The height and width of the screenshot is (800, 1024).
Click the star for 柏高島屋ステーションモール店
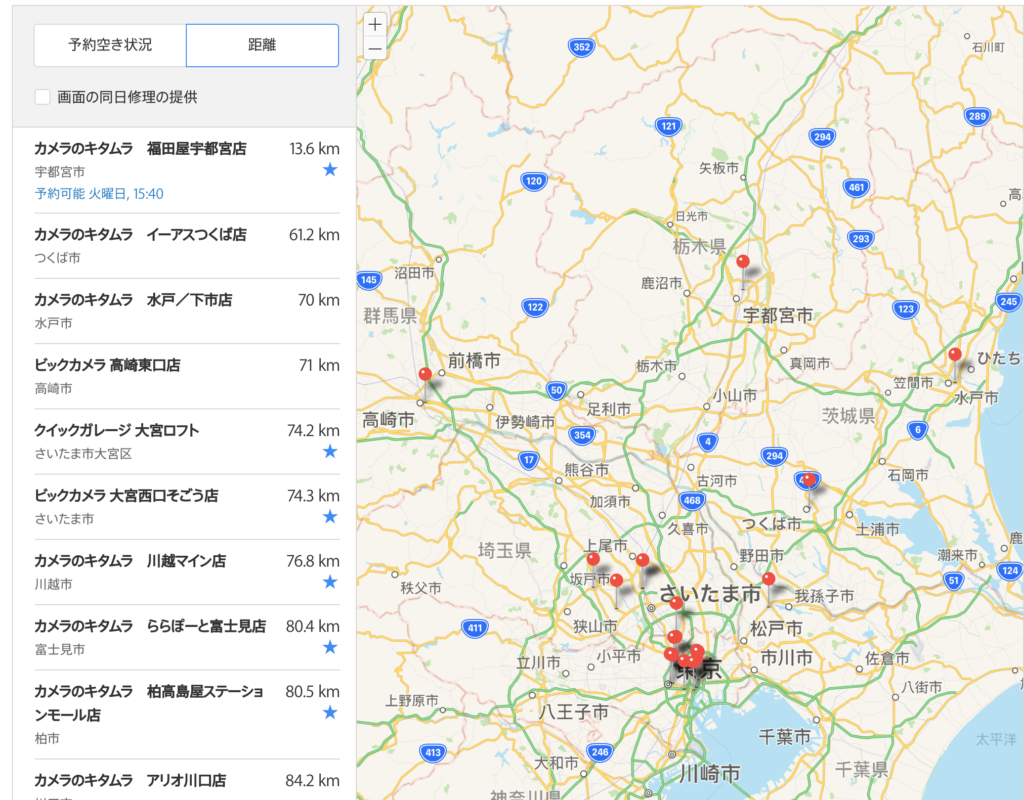[330, 712]
